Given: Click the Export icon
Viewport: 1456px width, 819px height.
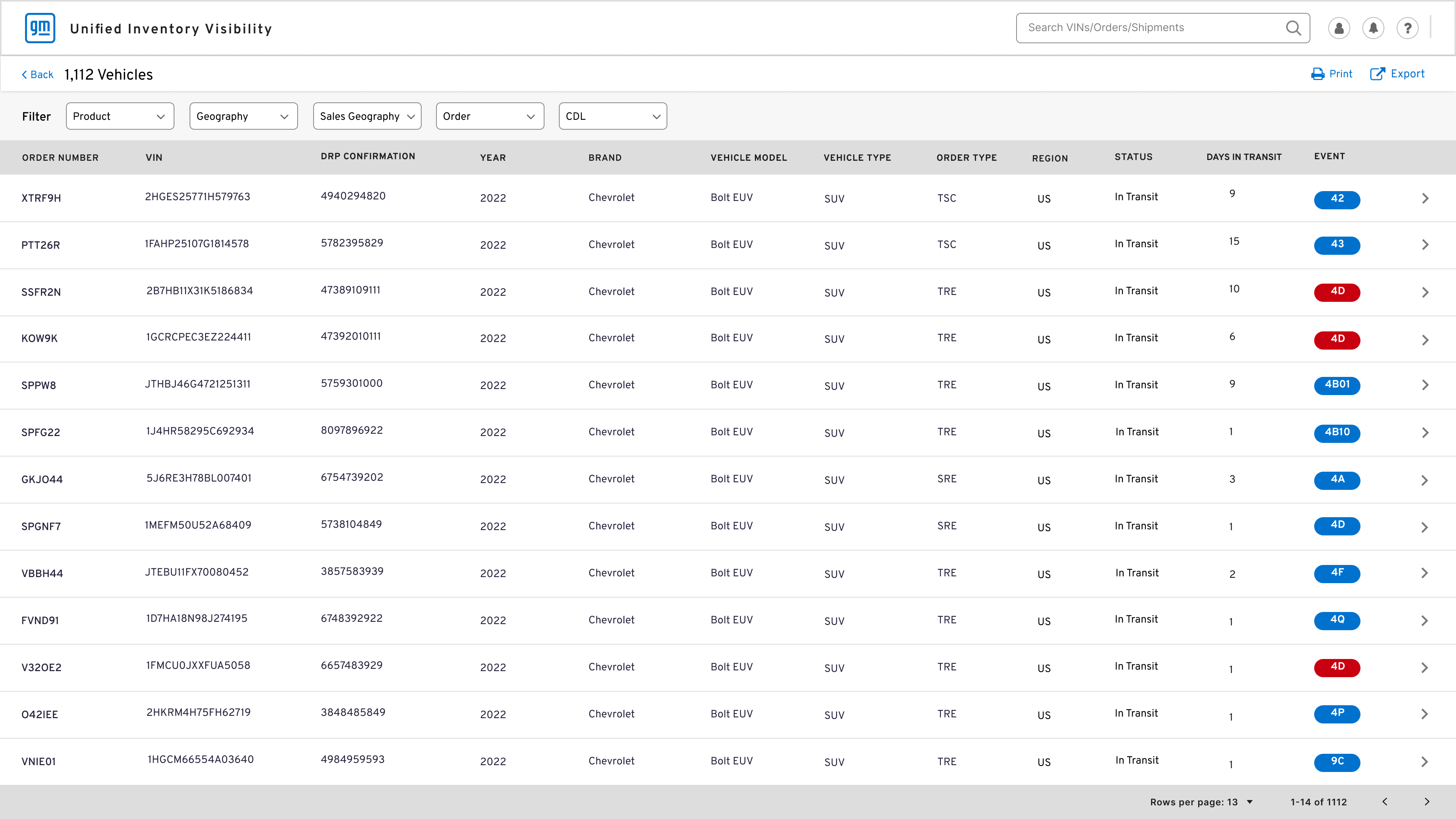Looking at the screenshot, I should pyautogui.click(x=1378, y=74).
